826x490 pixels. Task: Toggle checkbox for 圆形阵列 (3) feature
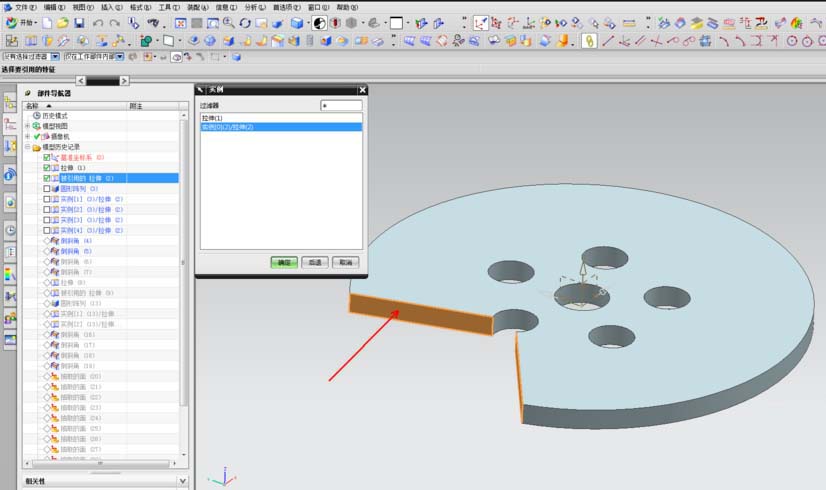pyautogui.click(x=47, y=188)
